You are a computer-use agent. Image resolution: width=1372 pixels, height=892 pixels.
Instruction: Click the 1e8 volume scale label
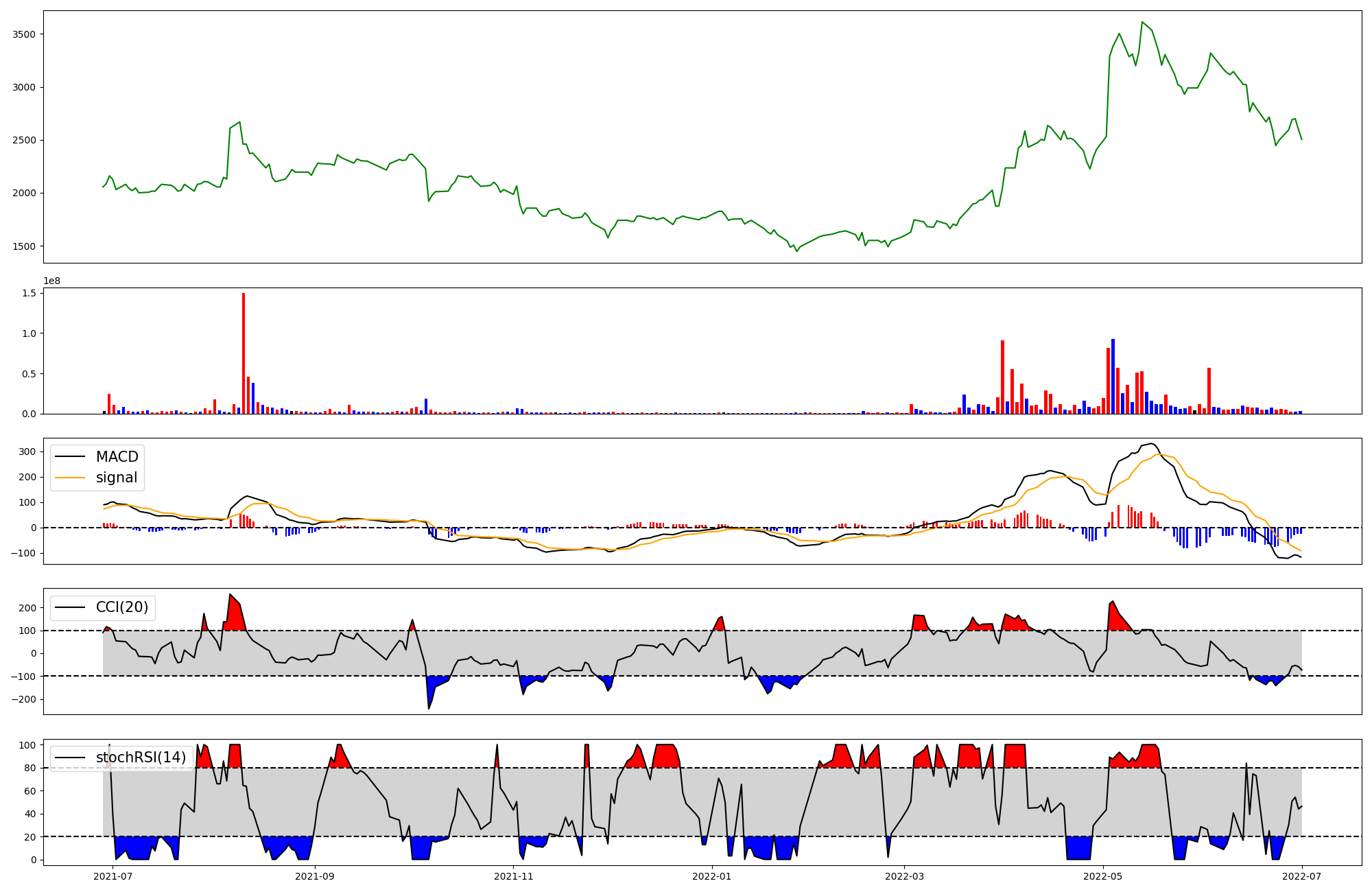pyautogui.click(x=52, y=281)
